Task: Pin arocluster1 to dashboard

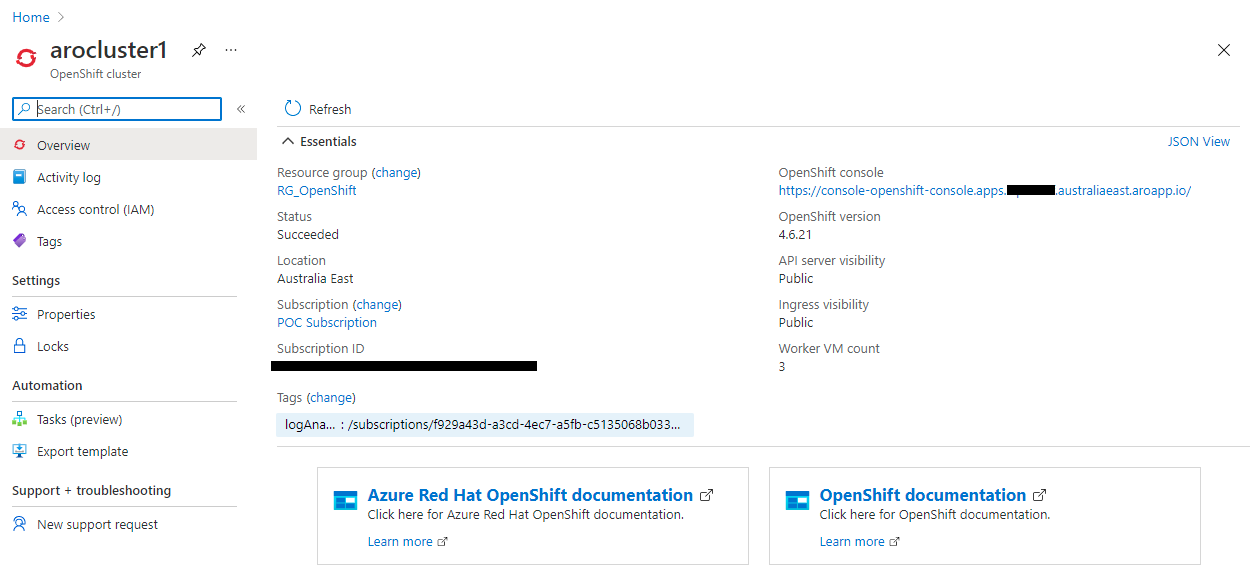Action: 197,49
